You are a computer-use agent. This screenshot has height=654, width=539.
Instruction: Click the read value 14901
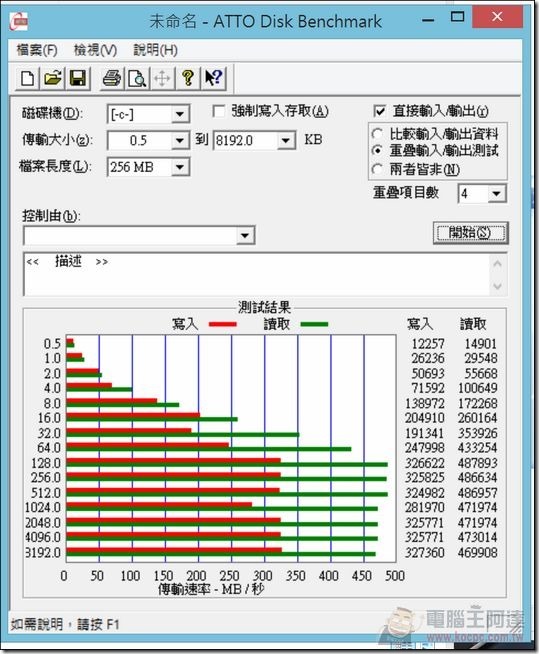[481, 344]
